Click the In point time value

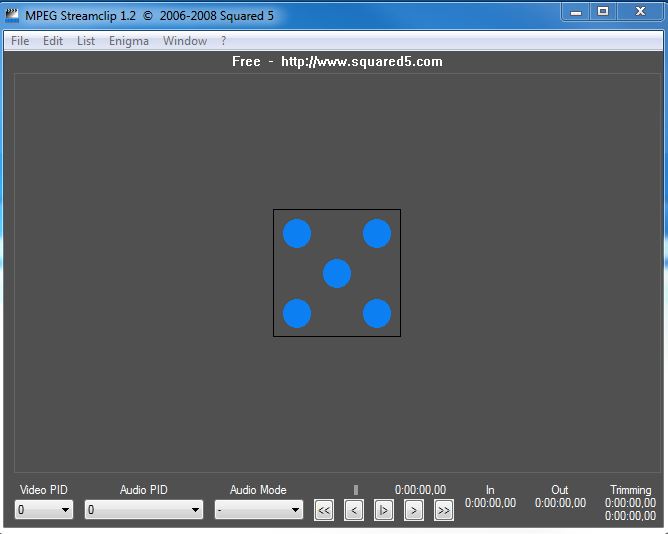click(x=490, y=503)
